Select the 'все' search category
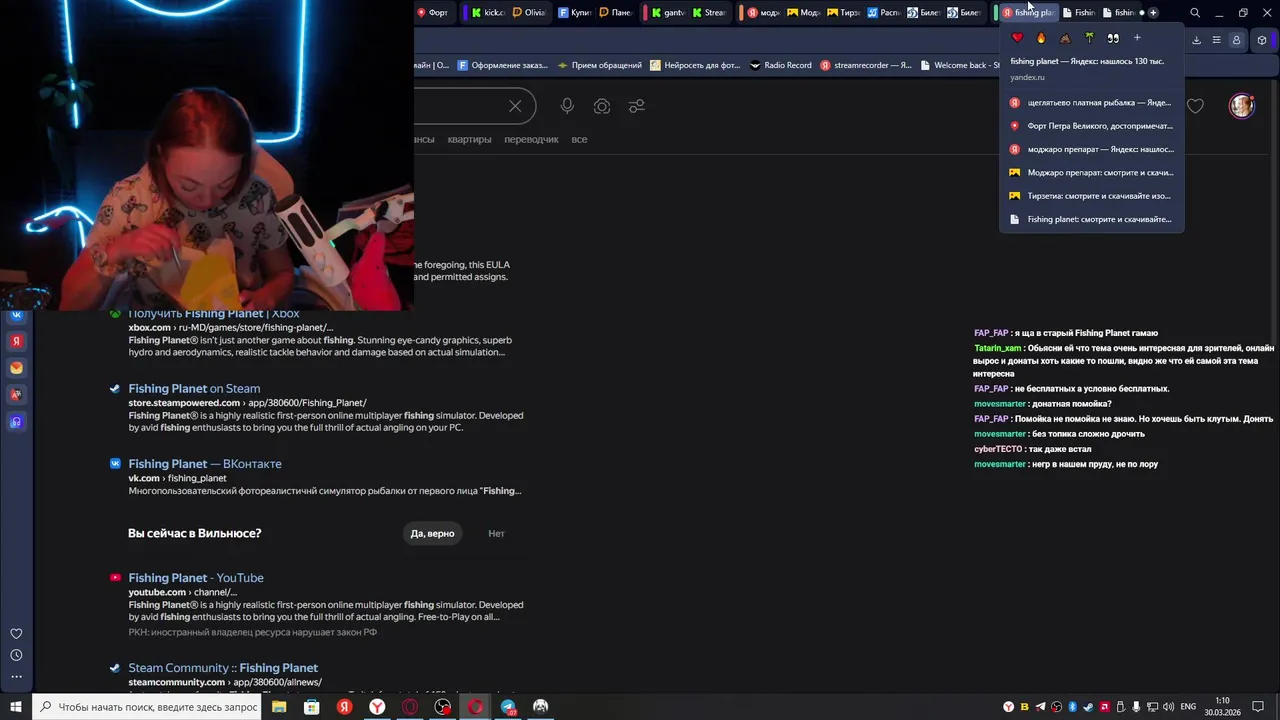The height and width of the screenshot is (720, 1280). (x=579, y=139)
